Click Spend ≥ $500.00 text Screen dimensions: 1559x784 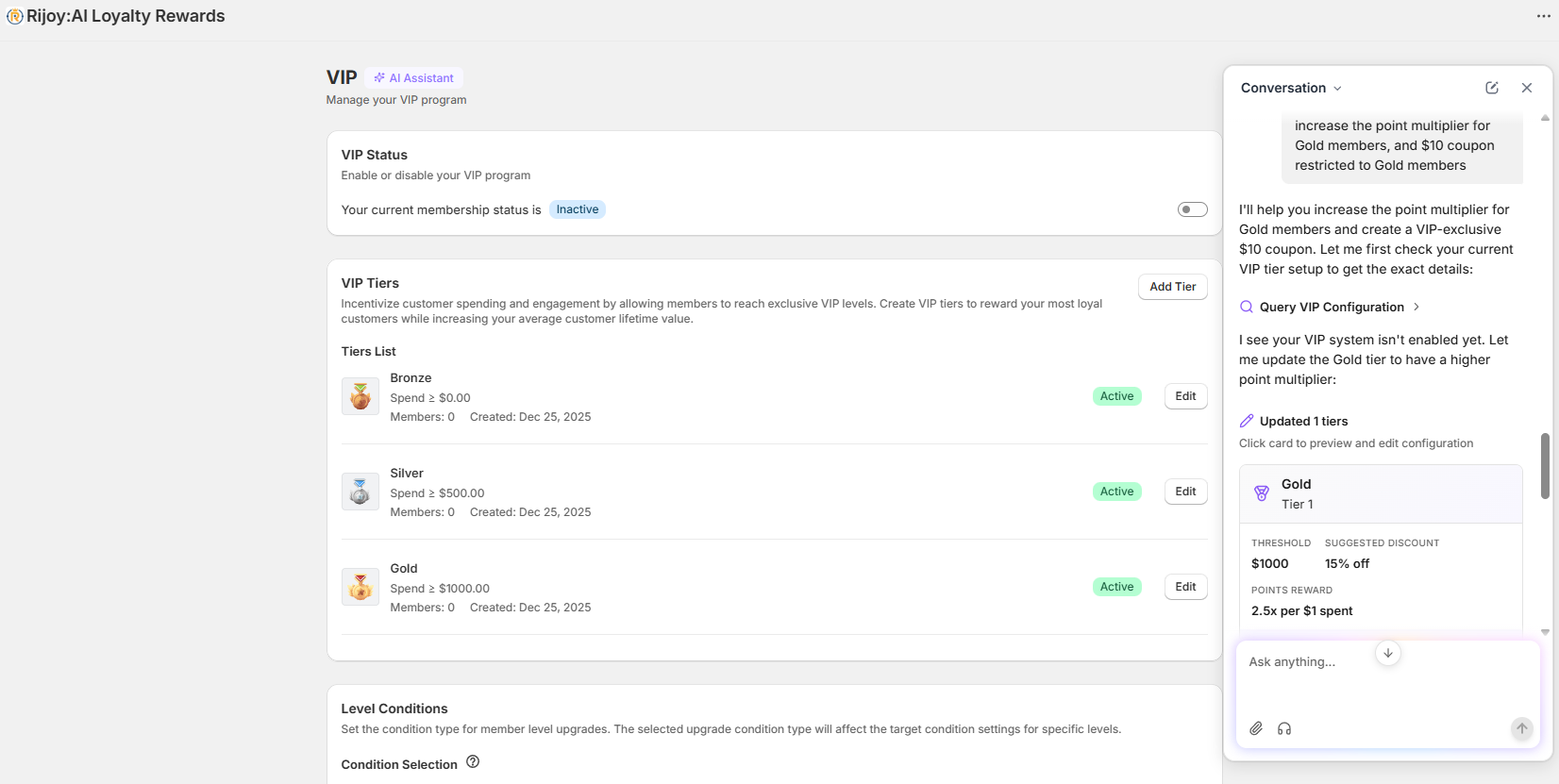(438, 492)
